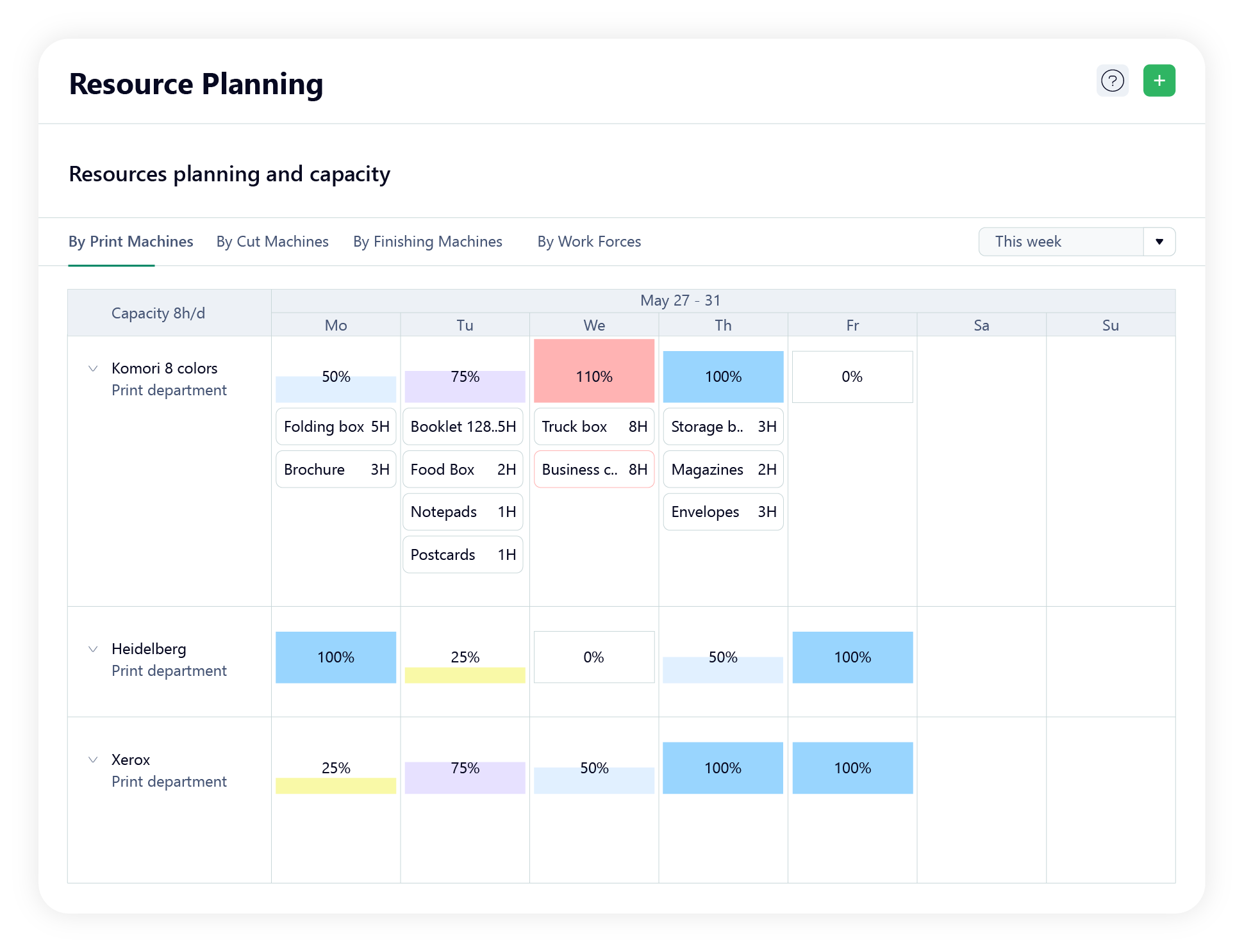Click the Envelopes 3H task on Thursday
1244x952 pixels.
(x=723, y=511)
